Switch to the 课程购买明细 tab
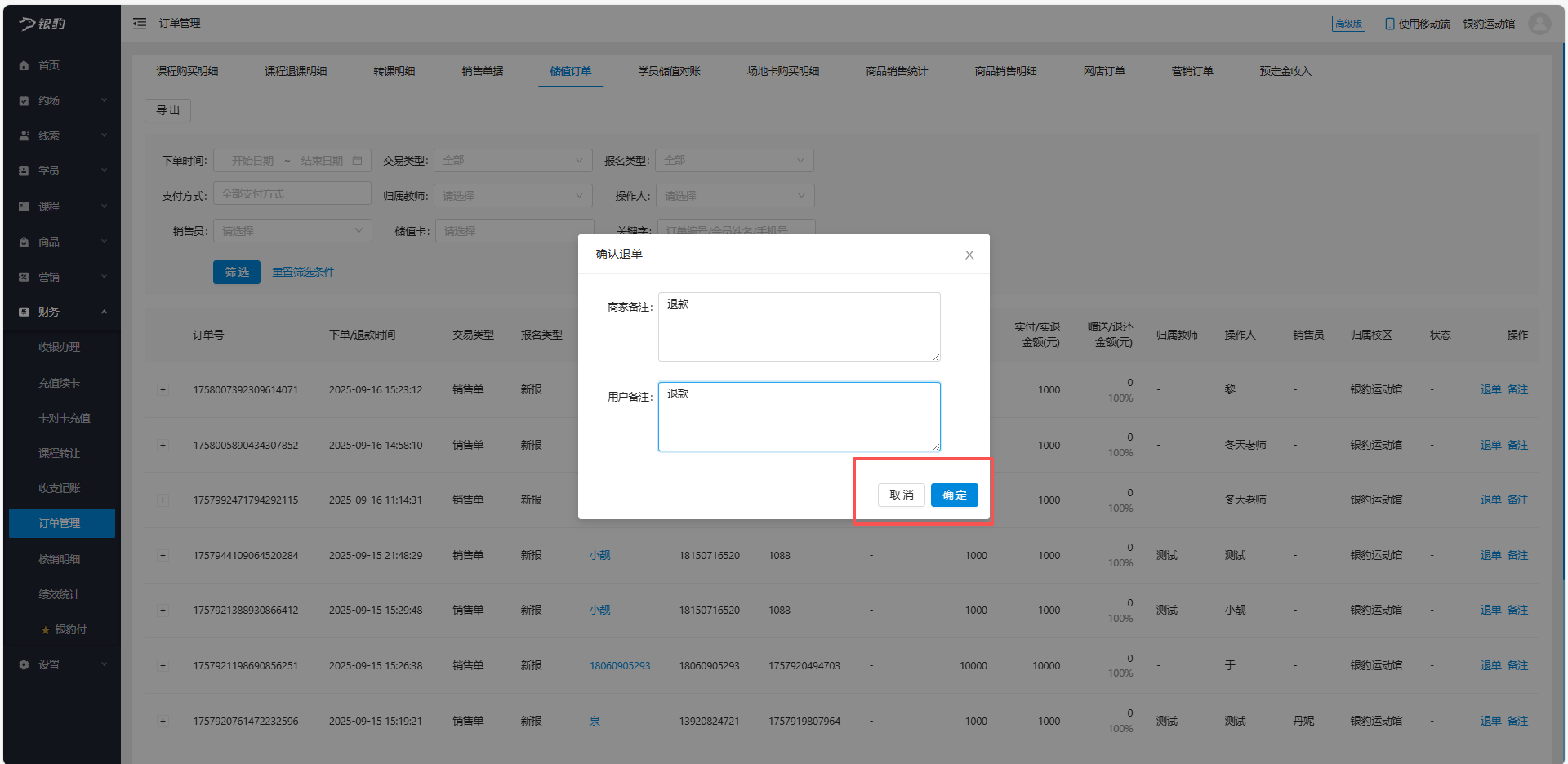The height and width of the screenshot is (764, 1568). click(x=187, y=71)
